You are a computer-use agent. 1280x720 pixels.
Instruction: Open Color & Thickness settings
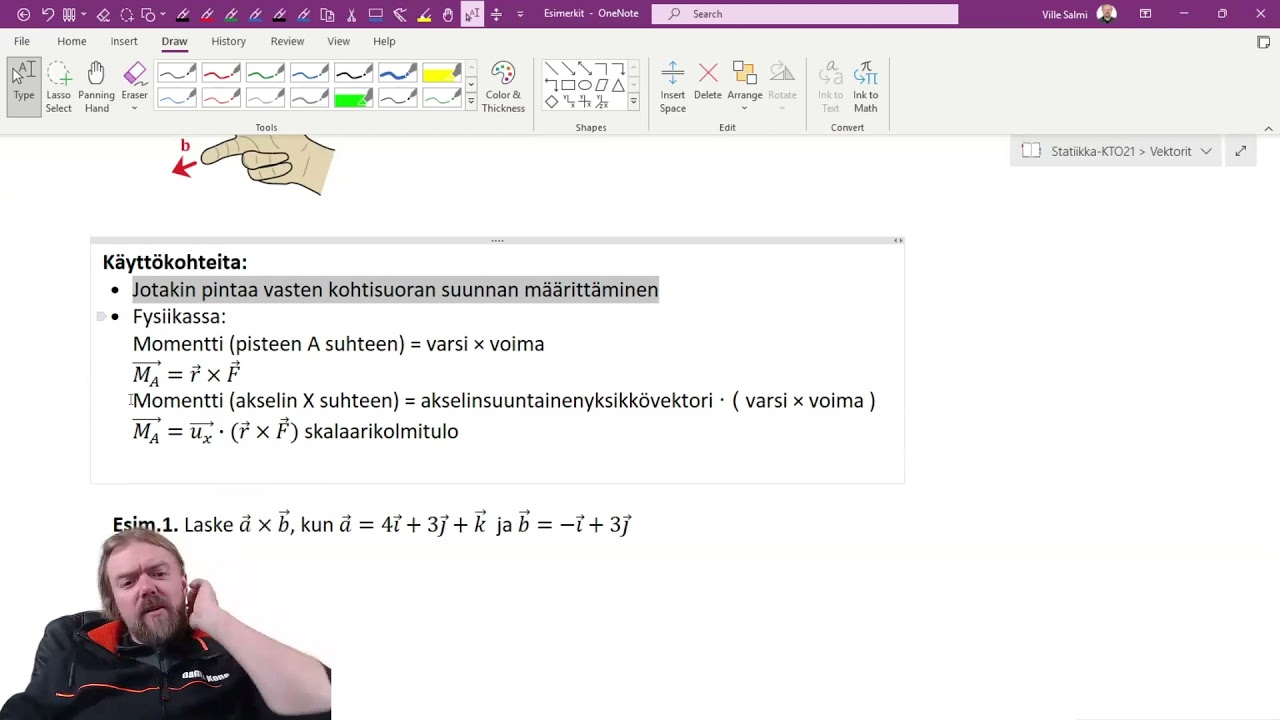[x=503, y=87]
